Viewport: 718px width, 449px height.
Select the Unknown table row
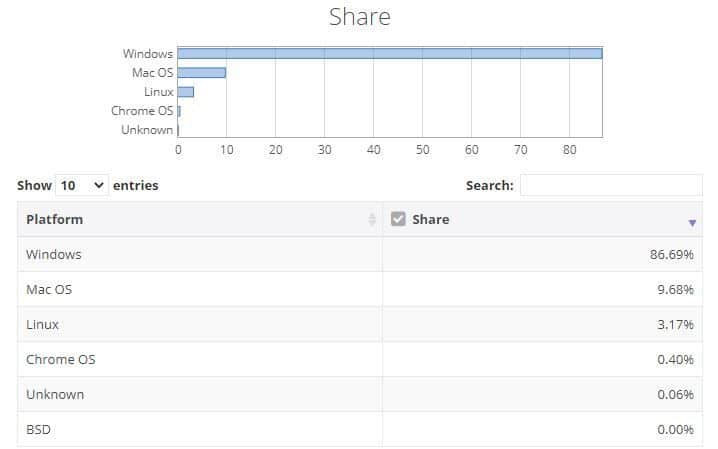pos(359,394)
